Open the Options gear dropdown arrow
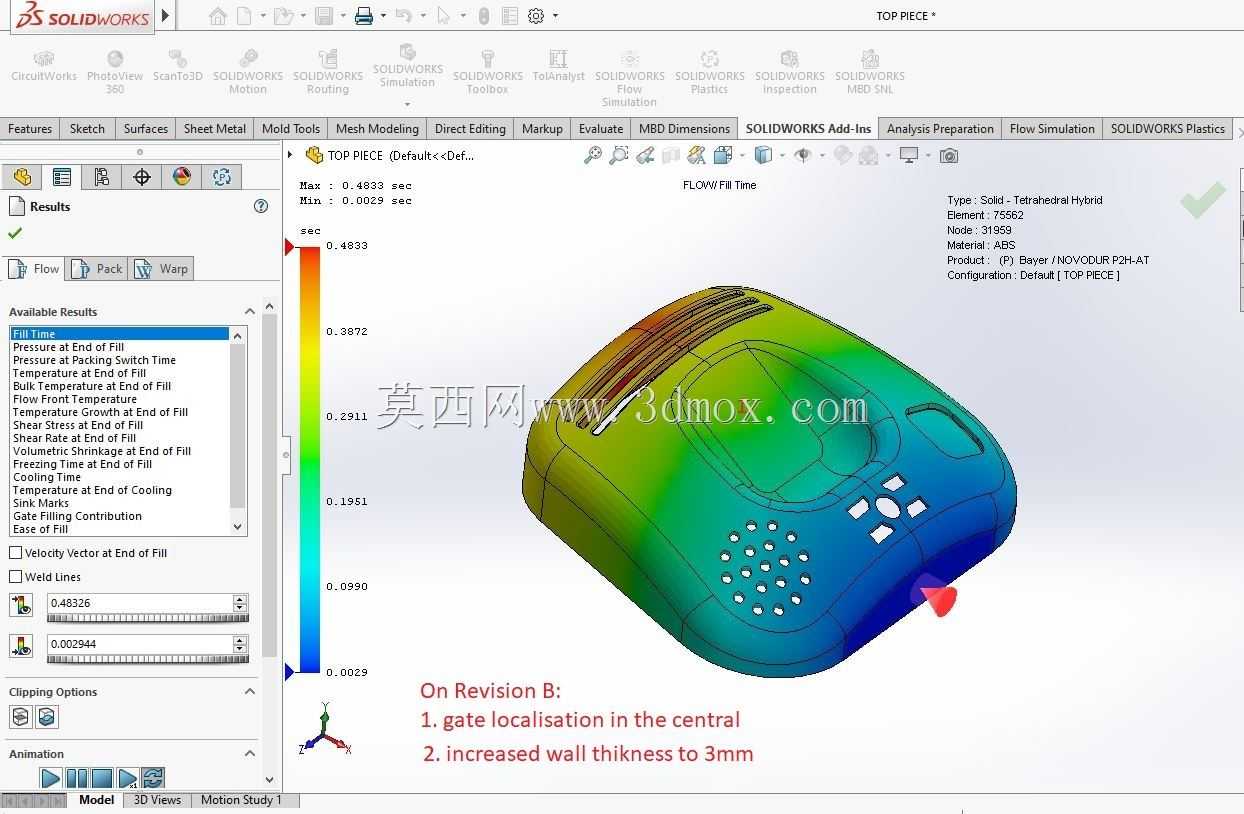This screenshot has height=814, width=1244. click(555, 16)
